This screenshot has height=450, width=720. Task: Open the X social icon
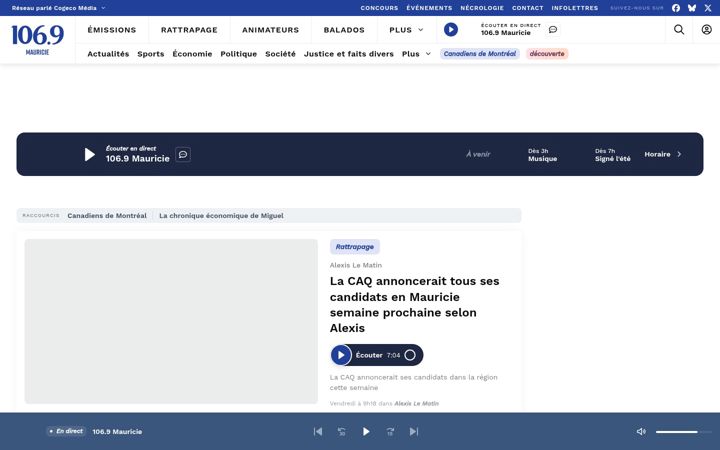click(708, 8)
